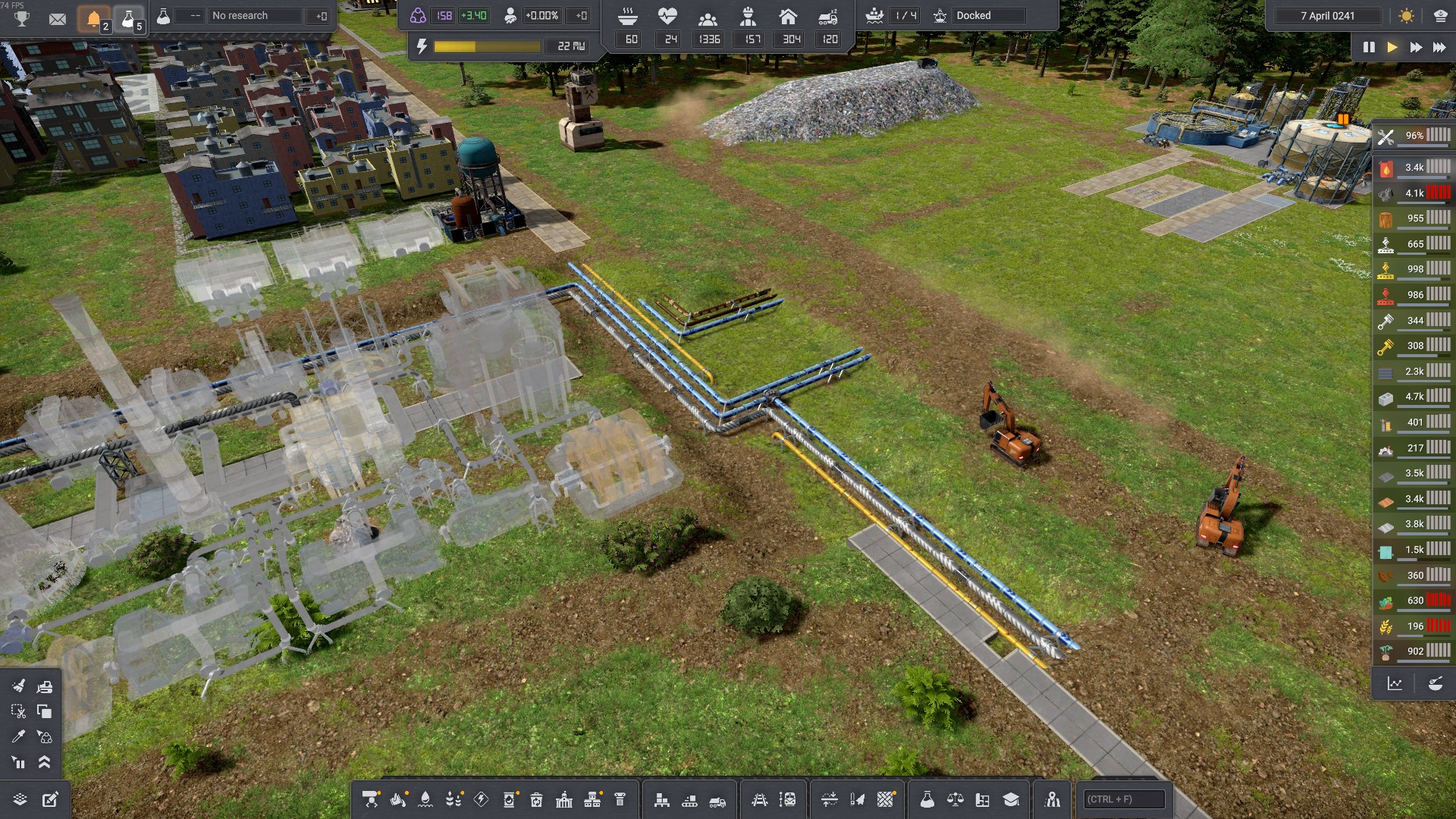Open the statistics graph icon

1395,684
